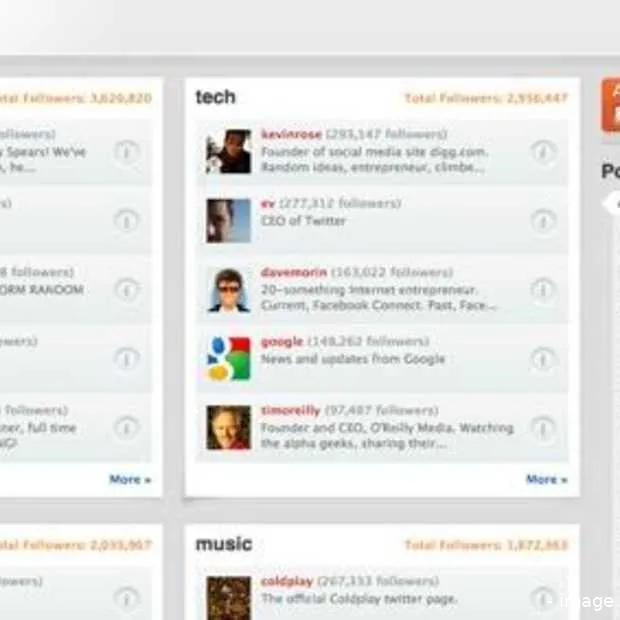This screenshot has height=620, width=620.
Task: Click the orange button at right edge
Action: (610, 105)
